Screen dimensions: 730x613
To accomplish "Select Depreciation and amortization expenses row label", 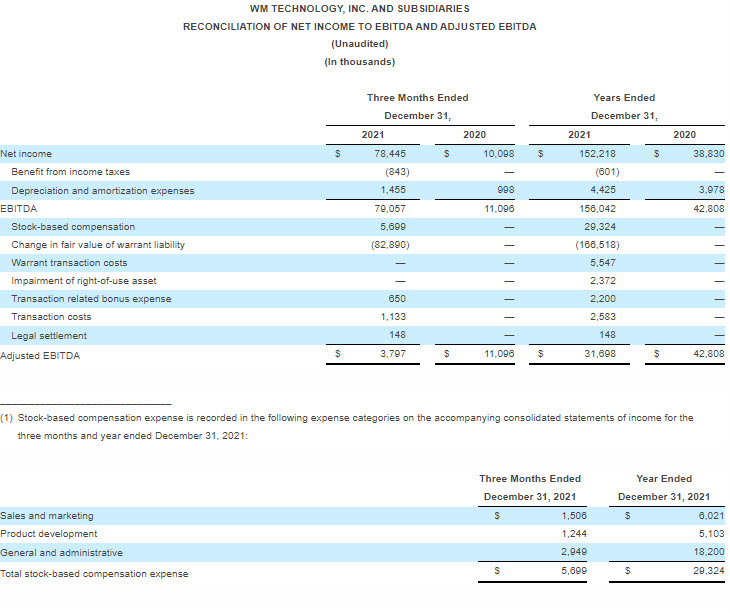I will click(x=102, y=190).
